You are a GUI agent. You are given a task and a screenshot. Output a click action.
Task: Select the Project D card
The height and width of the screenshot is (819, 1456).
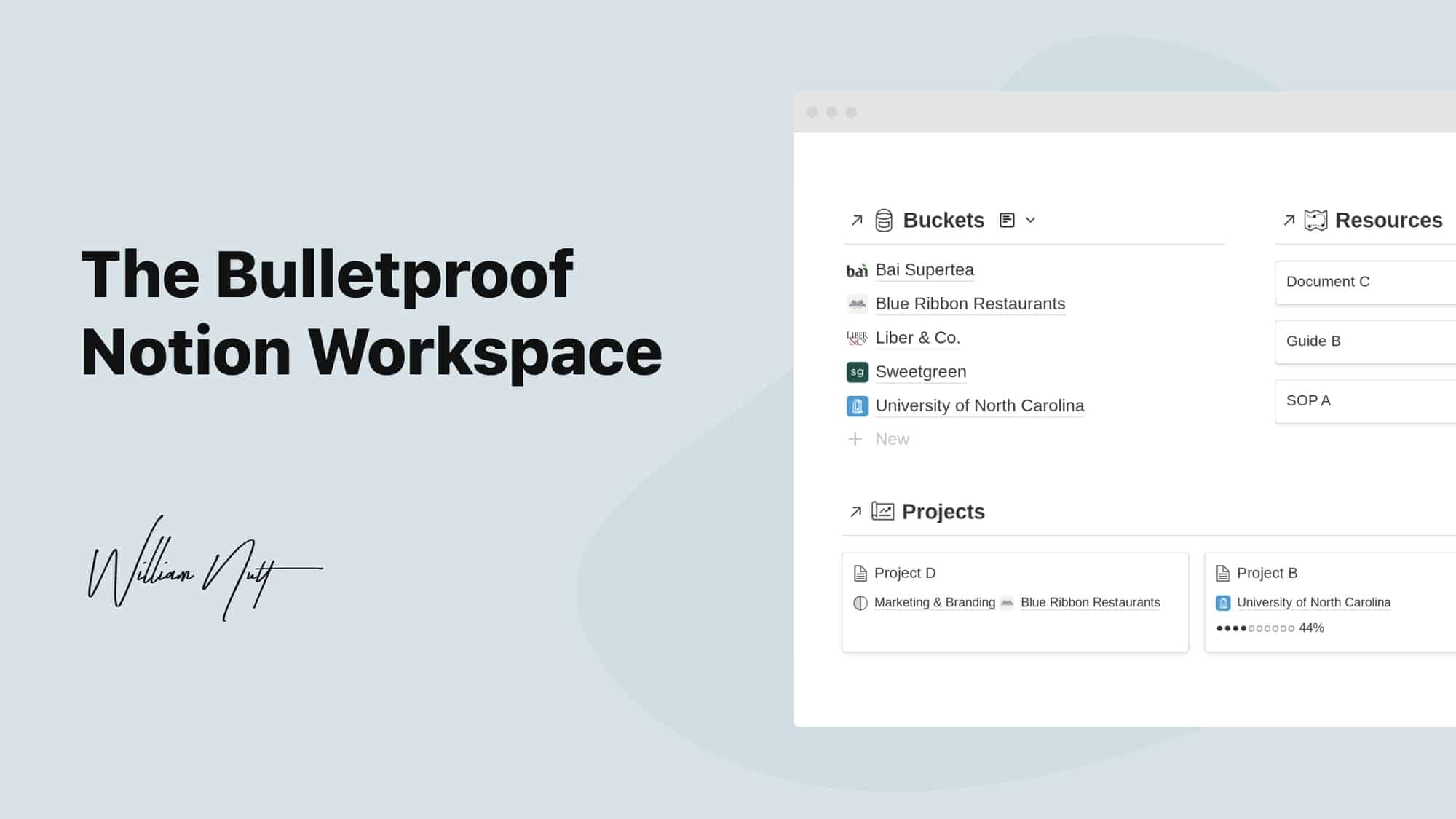(1014, 603)
